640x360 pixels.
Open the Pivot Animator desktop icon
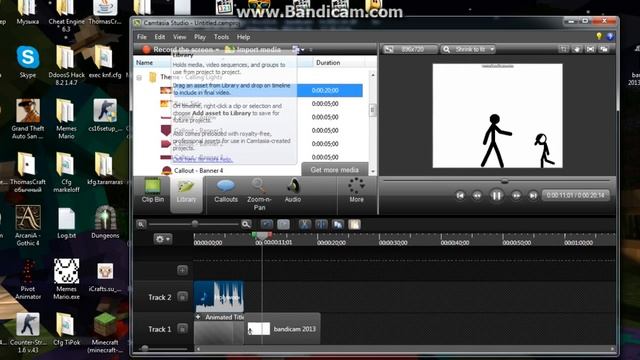tap(28, 279)
